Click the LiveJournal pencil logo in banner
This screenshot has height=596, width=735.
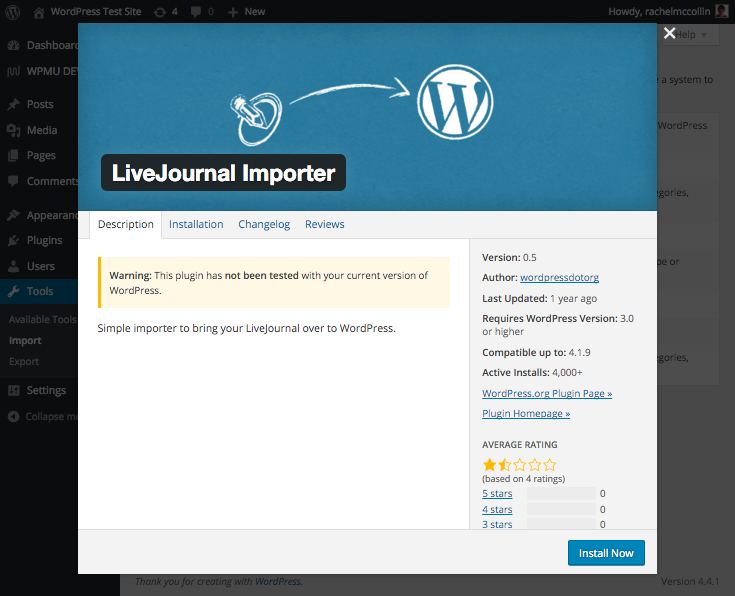[x=256, y=119]
